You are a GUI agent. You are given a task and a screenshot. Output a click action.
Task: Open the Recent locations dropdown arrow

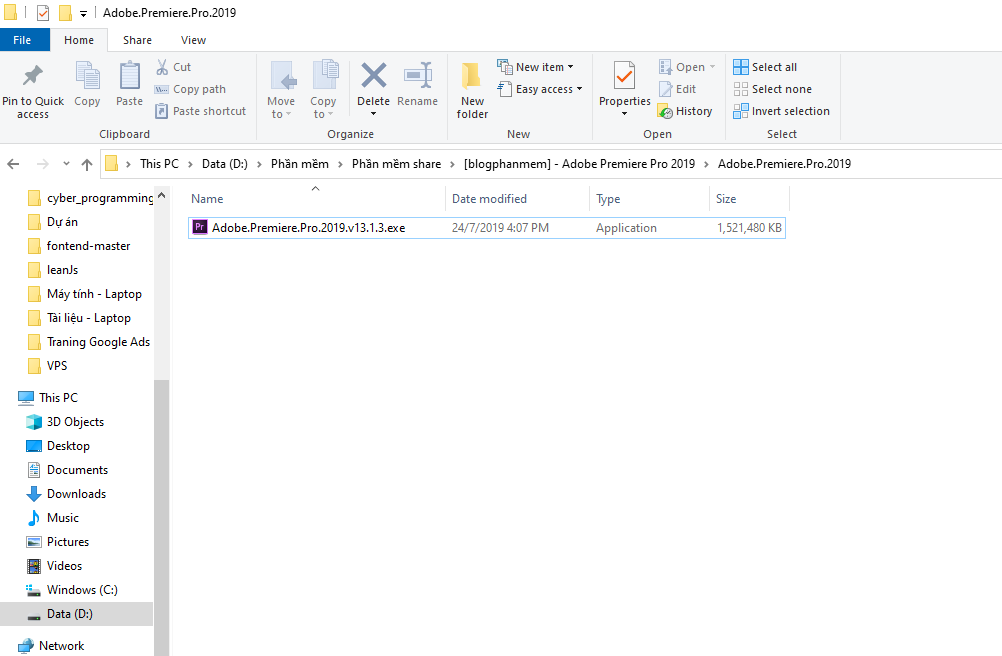point(66,164)
